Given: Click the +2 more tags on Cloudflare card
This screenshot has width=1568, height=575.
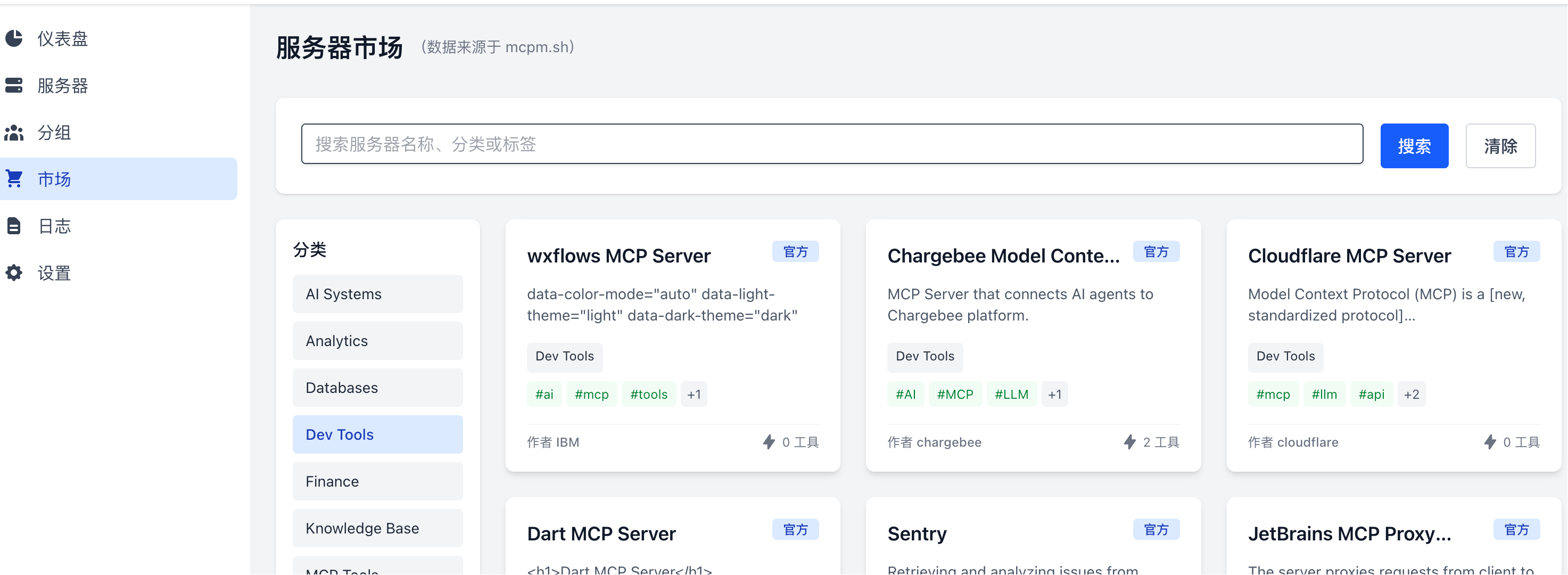Looking at the screenshot, I should pos(1412,395).
